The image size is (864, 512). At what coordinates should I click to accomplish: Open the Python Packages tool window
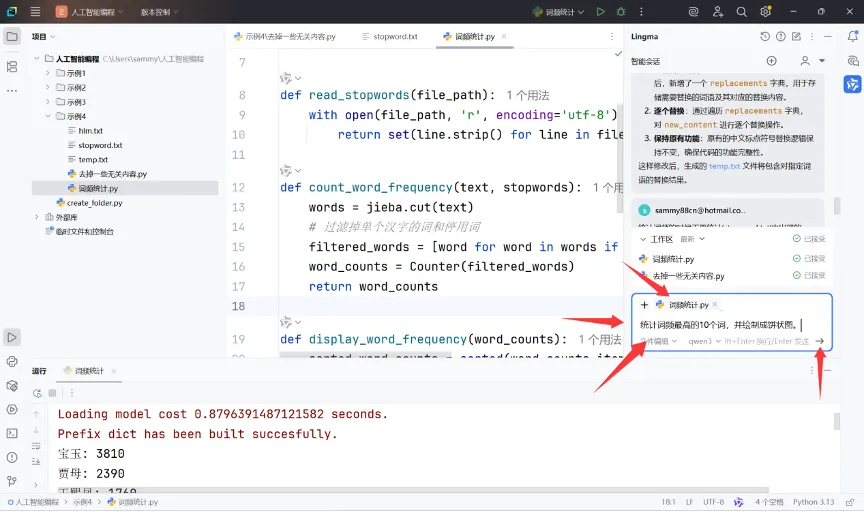click(x=12, y=386)
